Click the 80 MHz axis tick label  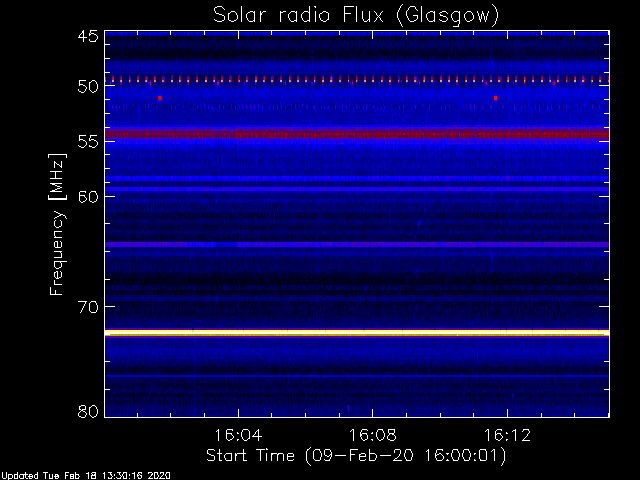[88, 411]
